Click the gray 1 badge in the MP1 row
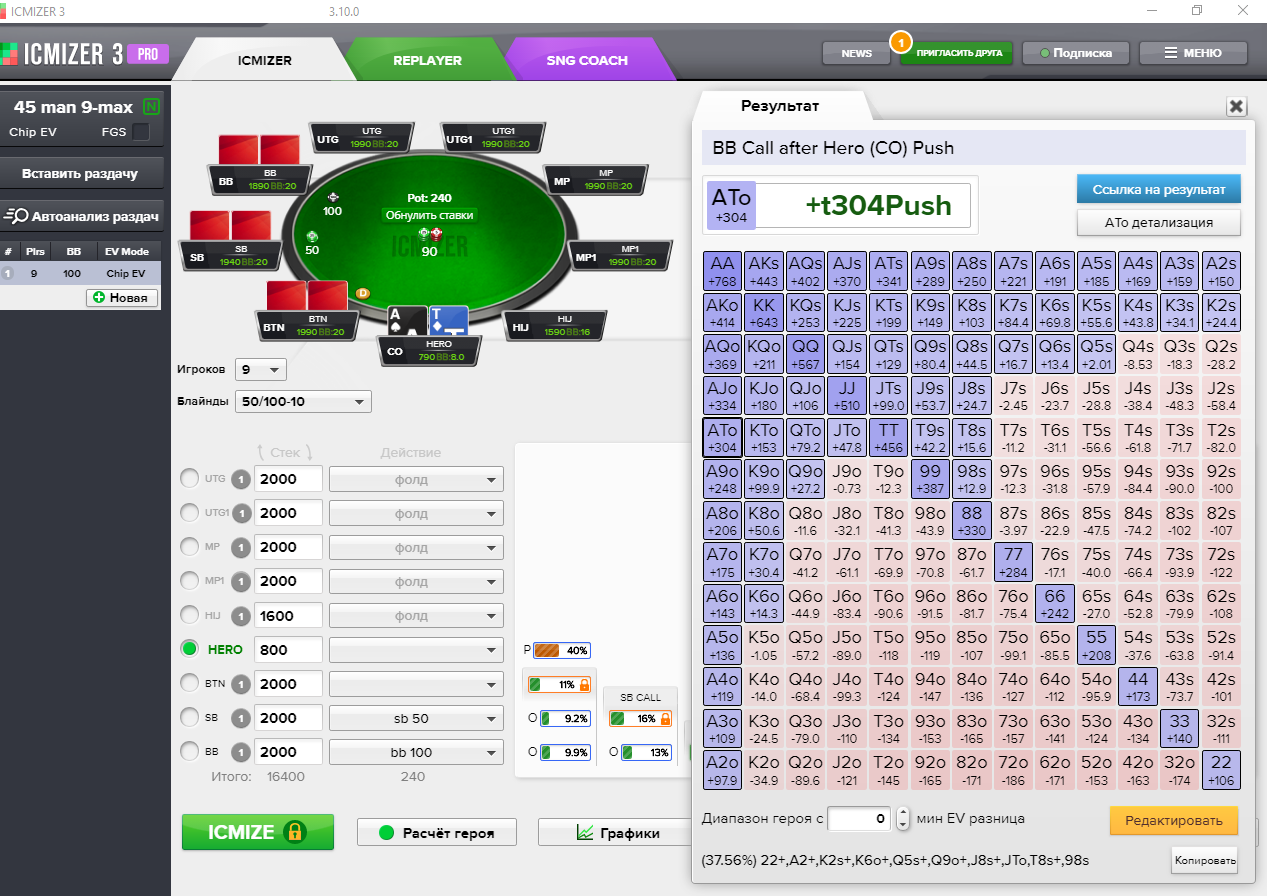1267x896 pixels. [x=241, y=581]
